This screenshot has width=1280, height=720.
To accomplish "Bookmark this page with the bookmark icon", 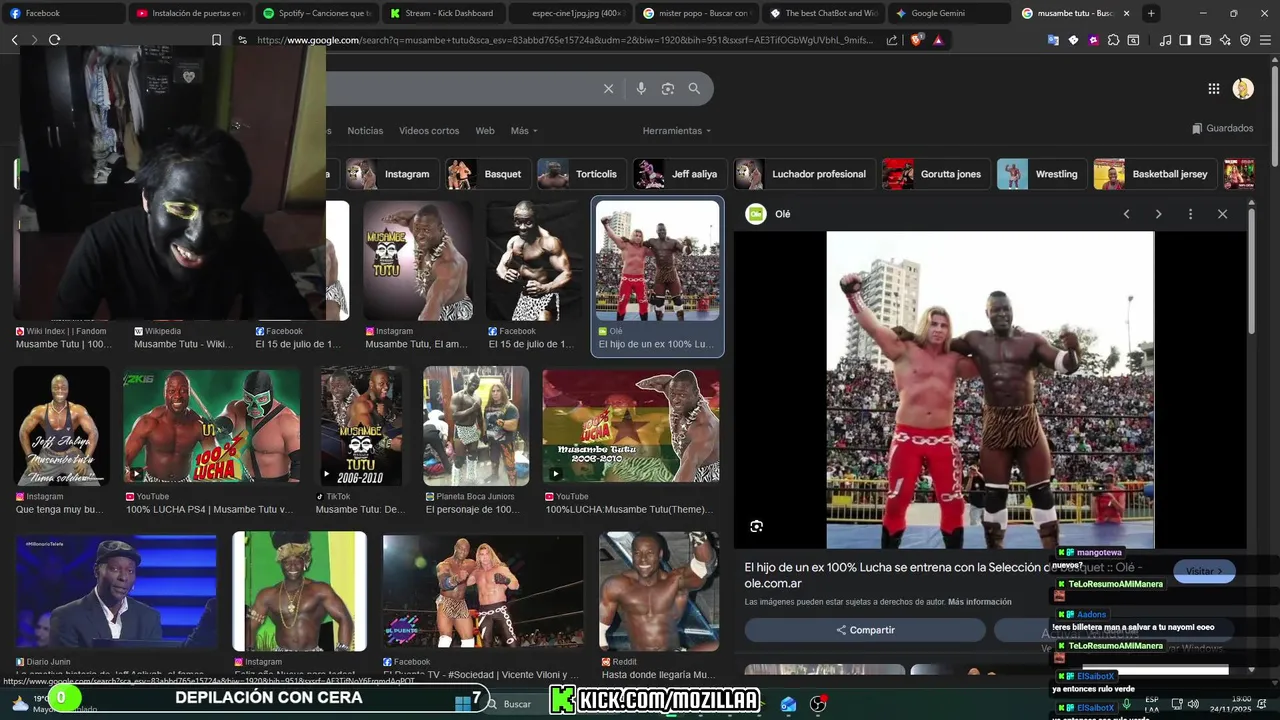I will tap(216, 40).
